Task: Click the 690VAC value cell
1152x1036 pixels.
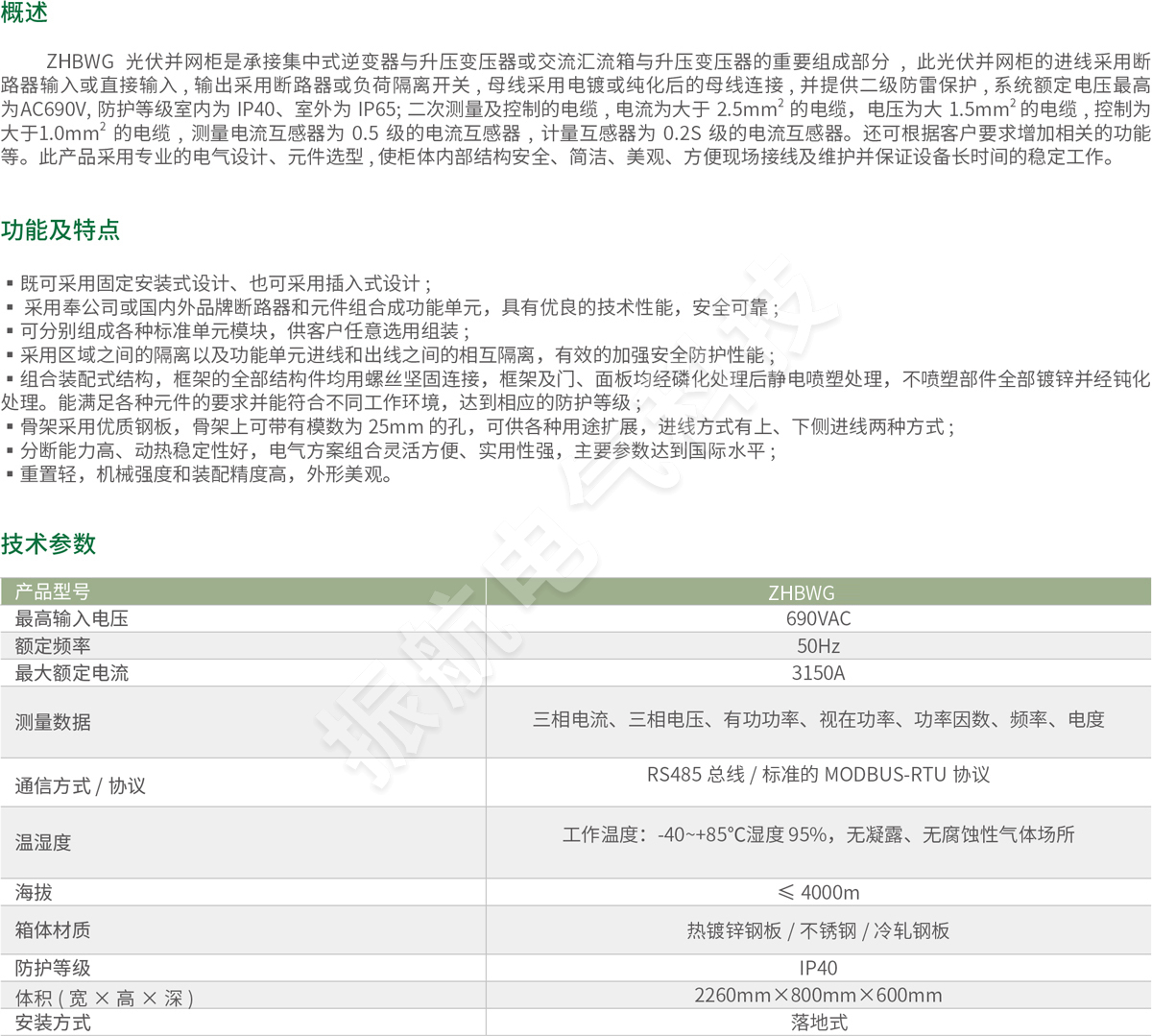Action: tap(818, 618)
